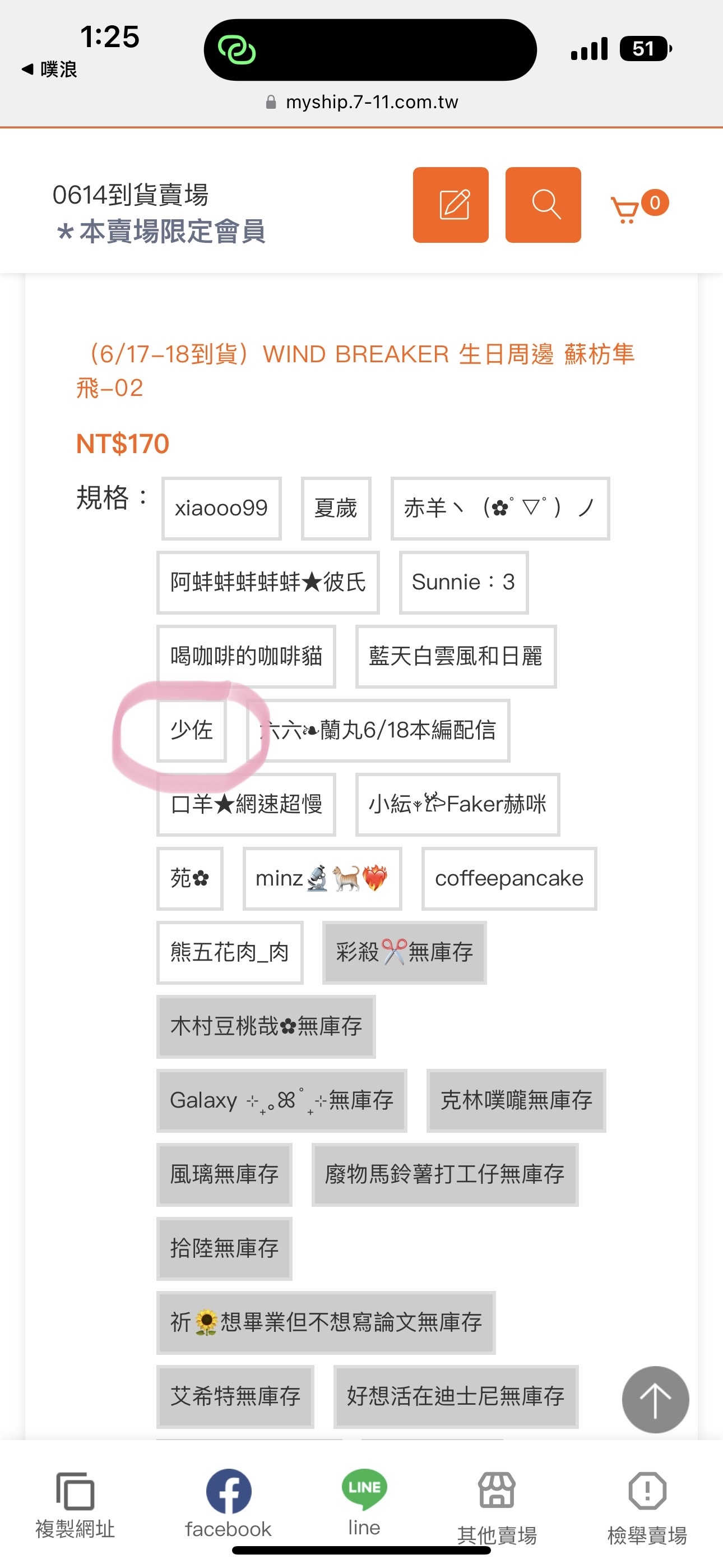
Task: Tap the orange search magnifier button
Action: [x=543, y=205]
